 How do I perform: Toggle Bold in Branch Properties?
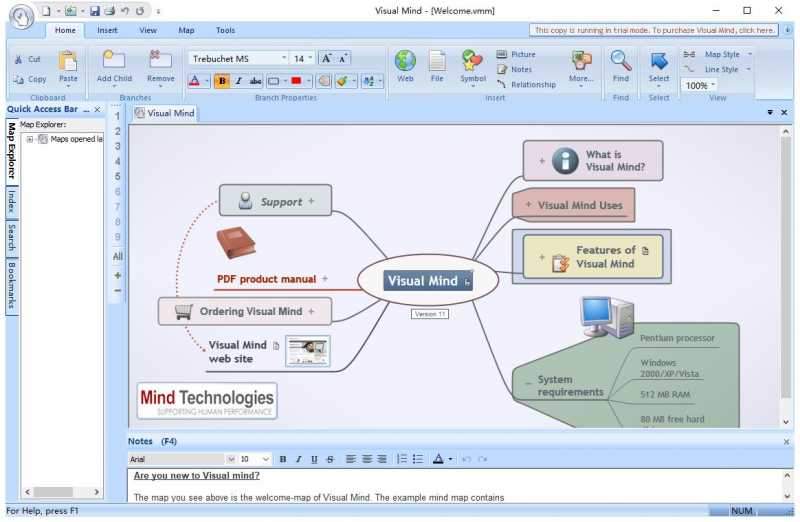(x=222, y=81)
